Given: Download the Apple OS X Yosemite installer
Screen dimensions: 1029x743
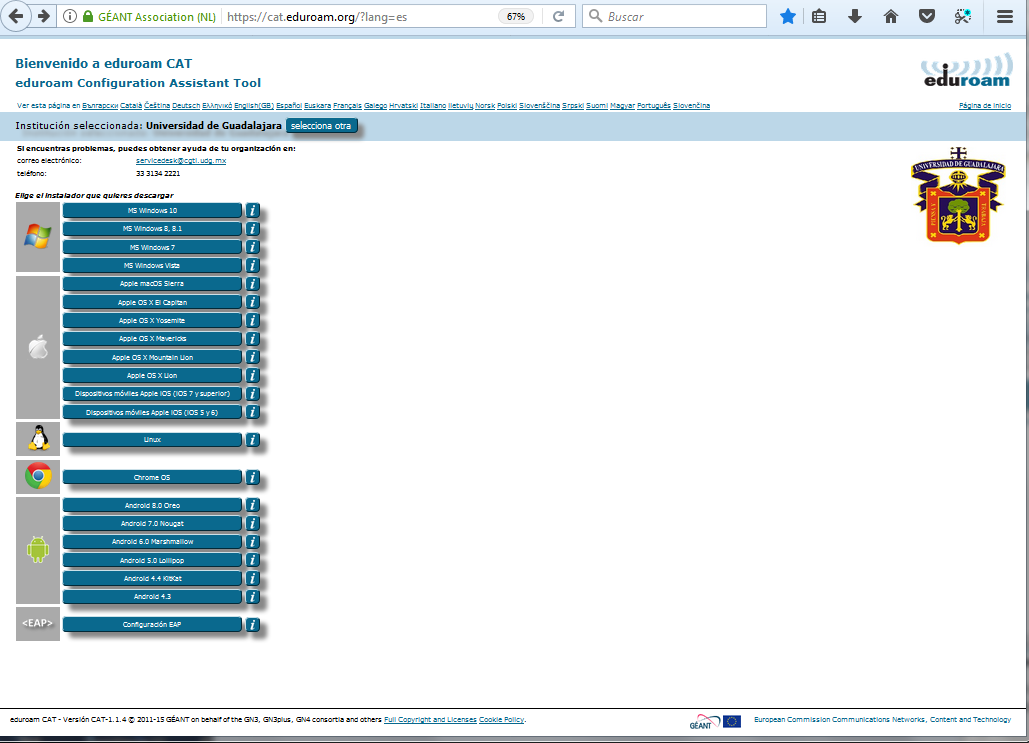Looking at the screenshot, I should click(152, 321).
